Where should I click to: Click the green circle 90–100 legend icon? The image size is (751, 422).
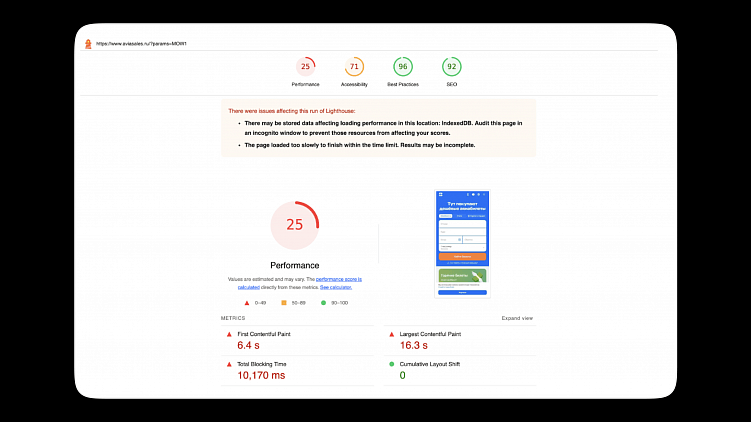pyautogui.click(x=323, y=303)
